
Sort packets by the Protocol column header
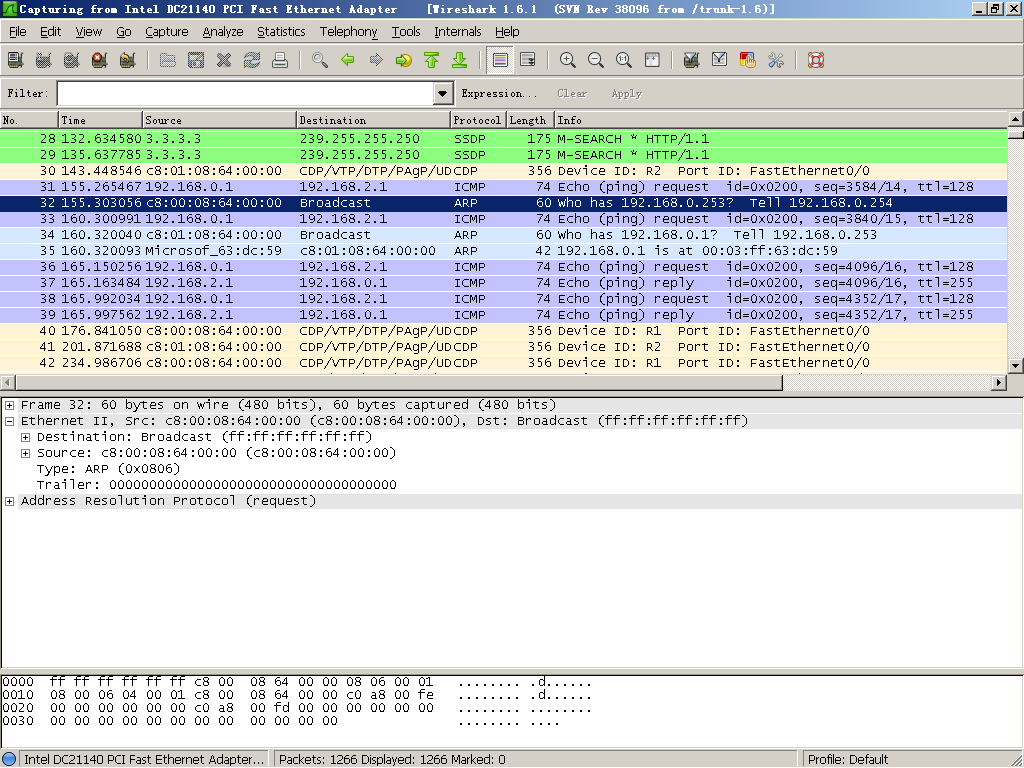click(x=478, y=120)
